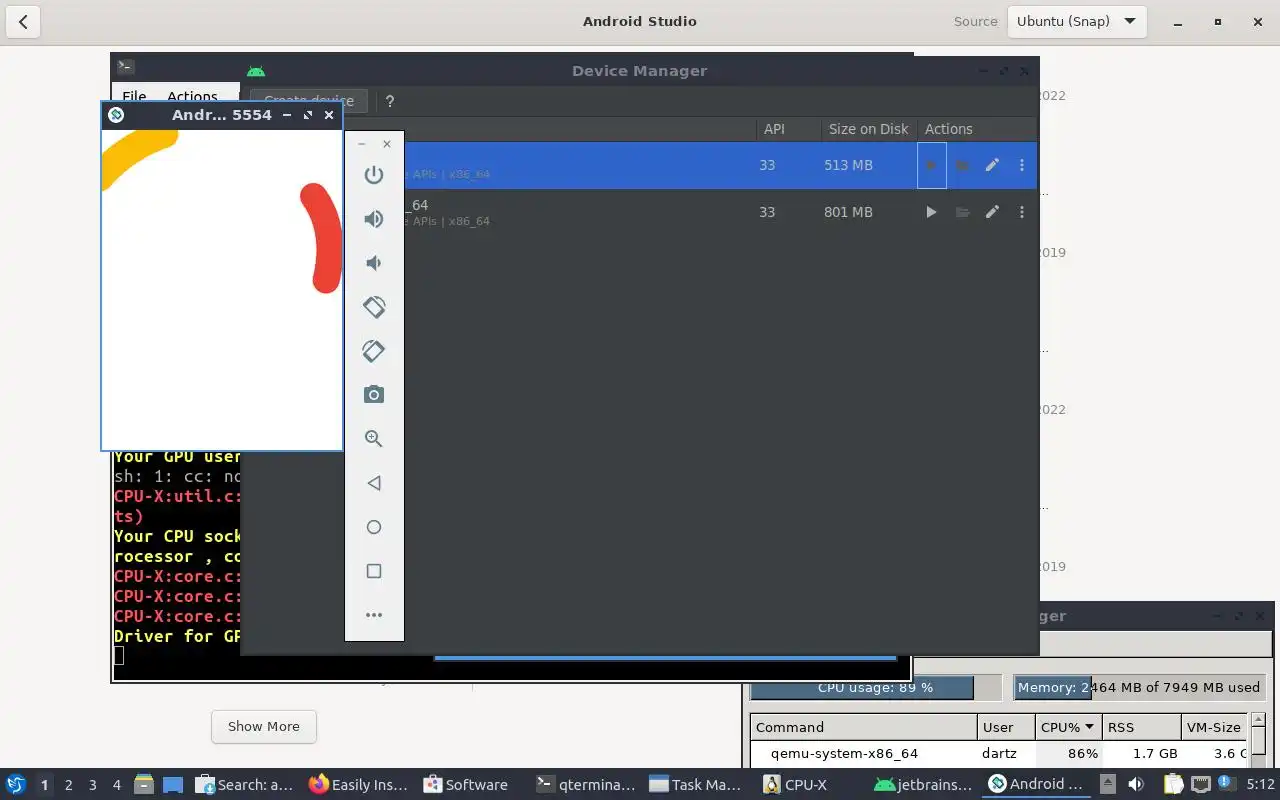Activate the emulator zoom magnifier icon
The width and height of the screenshot is (1280, 800).
coord(374,439)
